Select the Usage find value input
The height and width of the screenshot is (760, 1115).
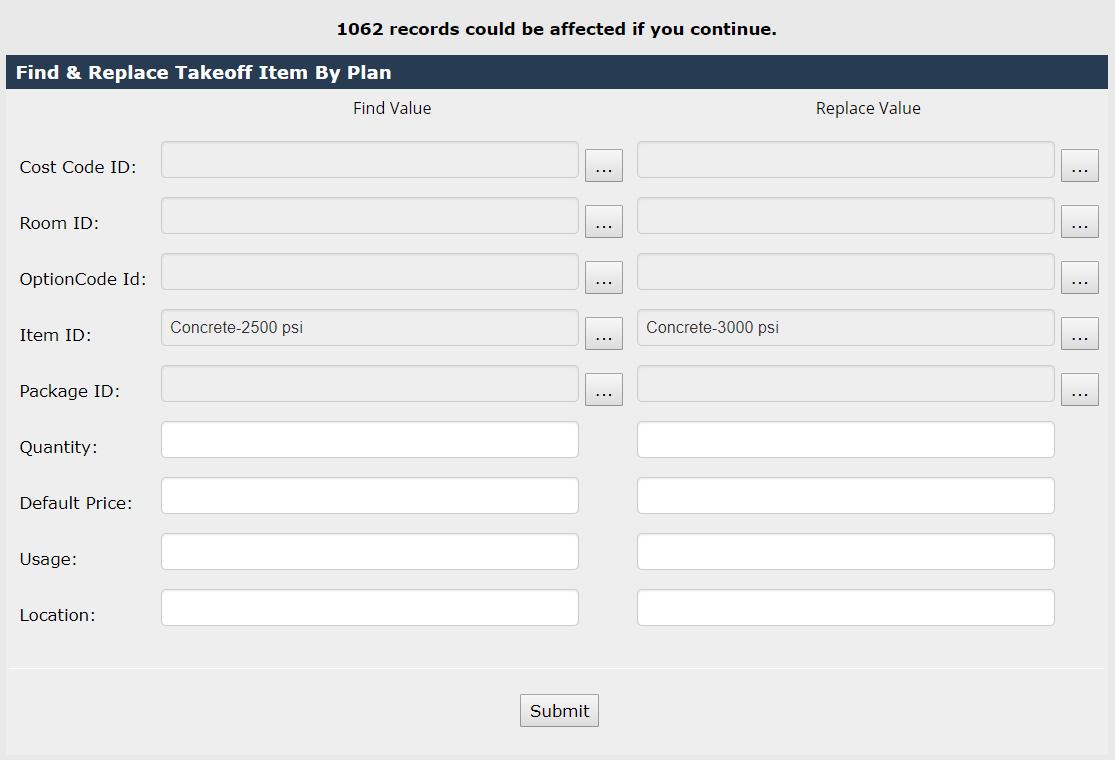click(x=369, y=552)
